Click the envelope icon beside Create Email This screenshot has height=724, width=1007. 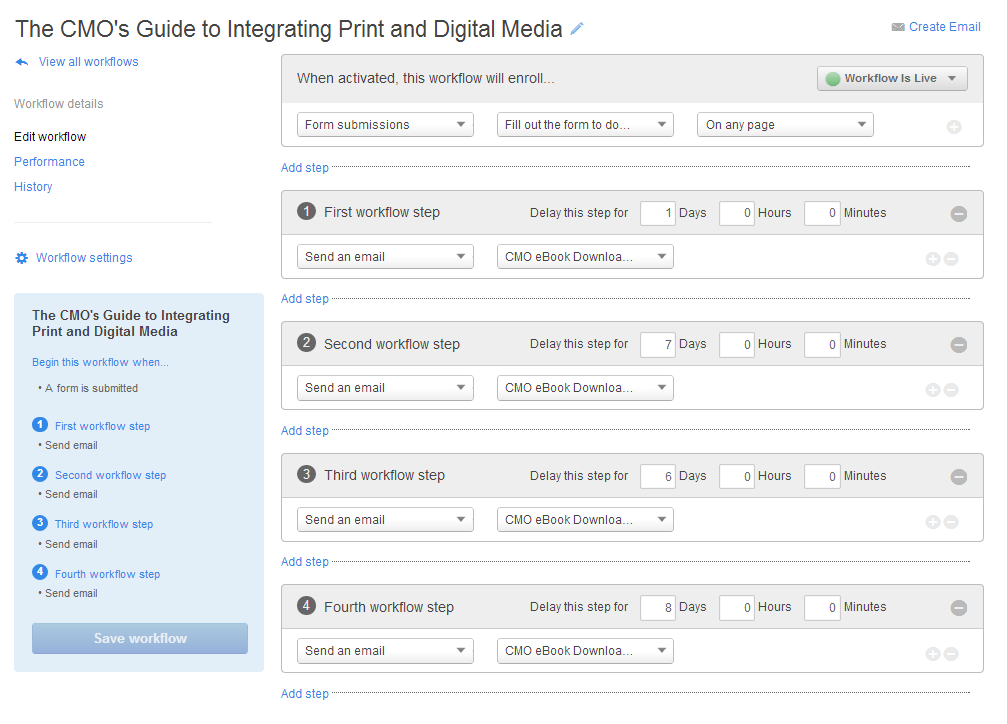click(897, 27)
